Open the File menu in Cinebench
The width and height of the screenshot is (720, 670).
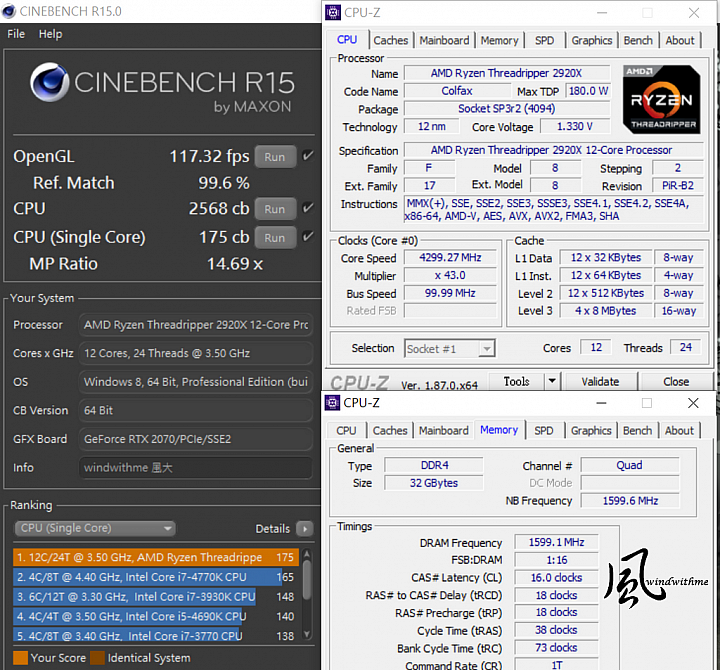(x=16, y=34)
